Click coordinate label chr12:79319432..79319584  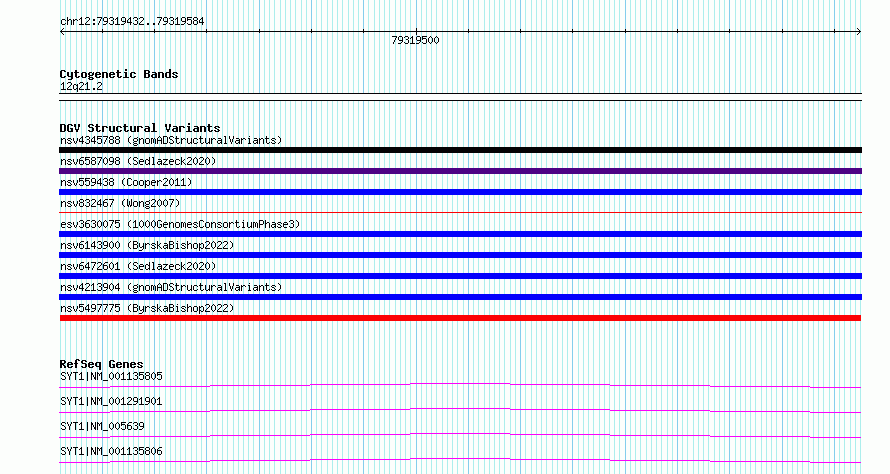click(x=132, y=22)
